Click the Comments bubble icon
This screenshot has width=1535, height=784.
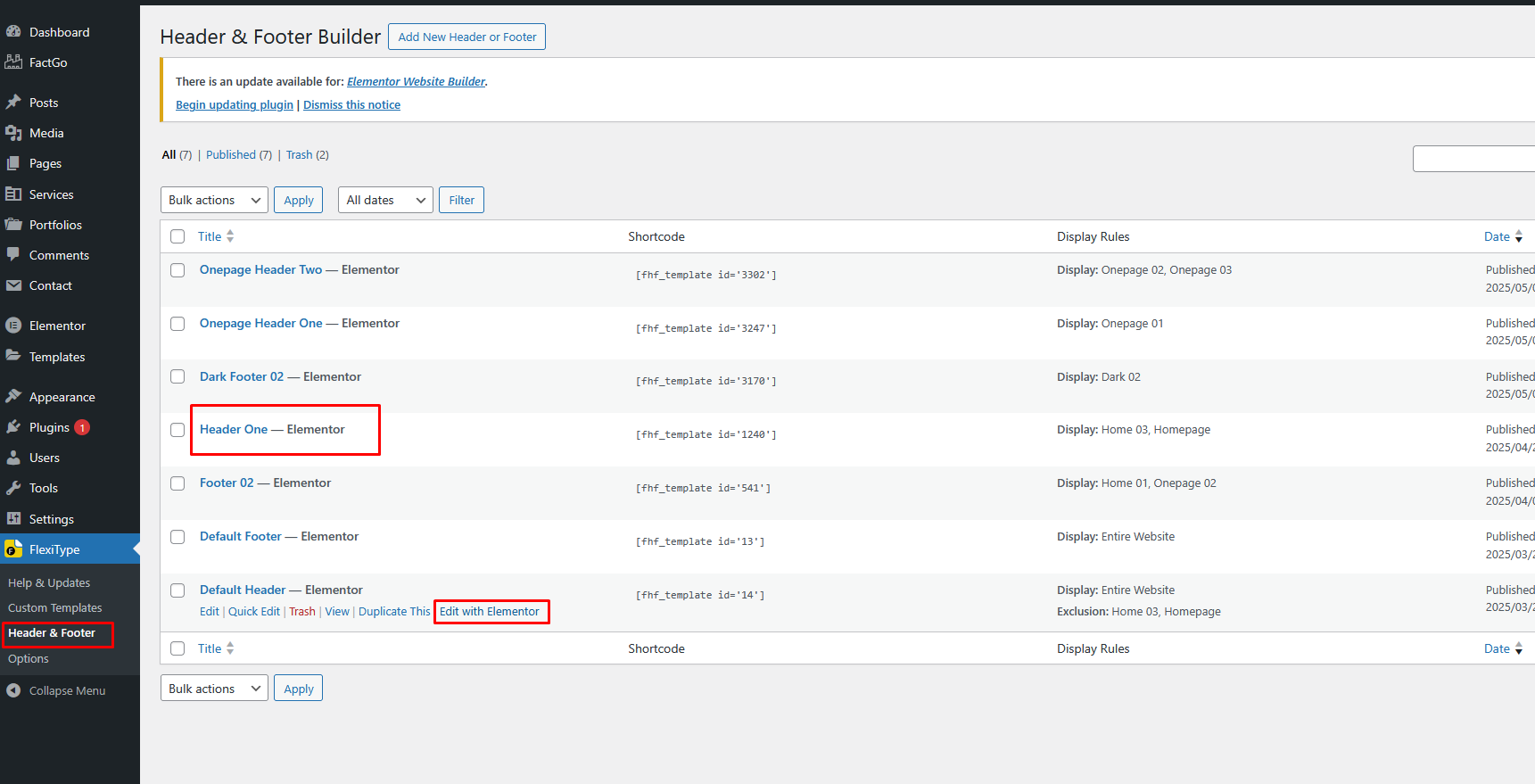click(13, 254)
